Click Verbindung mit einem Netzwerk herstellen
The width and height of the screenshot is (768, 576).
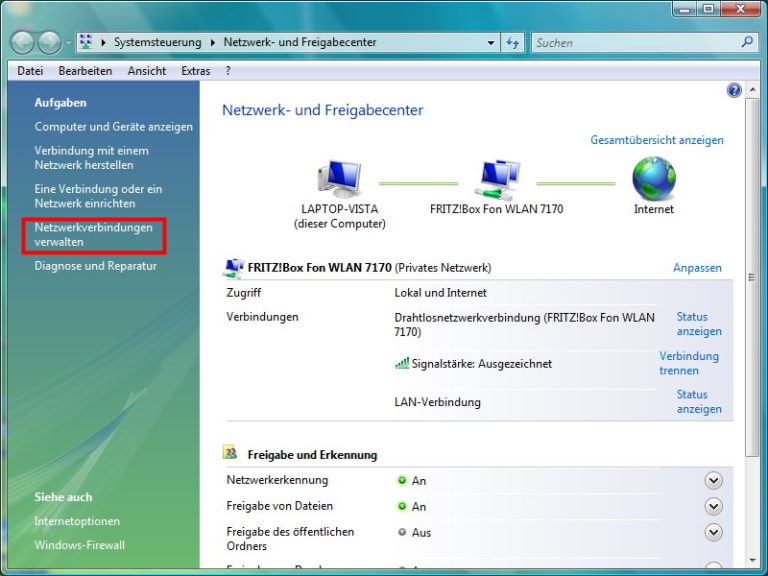coord(92,158)
